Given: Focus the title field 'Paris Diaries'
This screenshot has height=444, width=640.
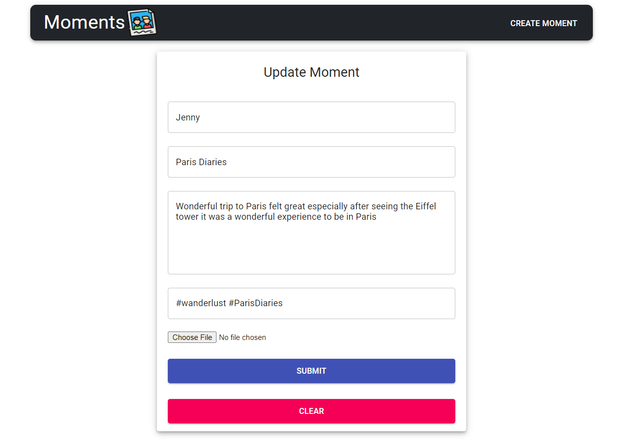Looking at the screenshot, I should (x=311, y=162).
